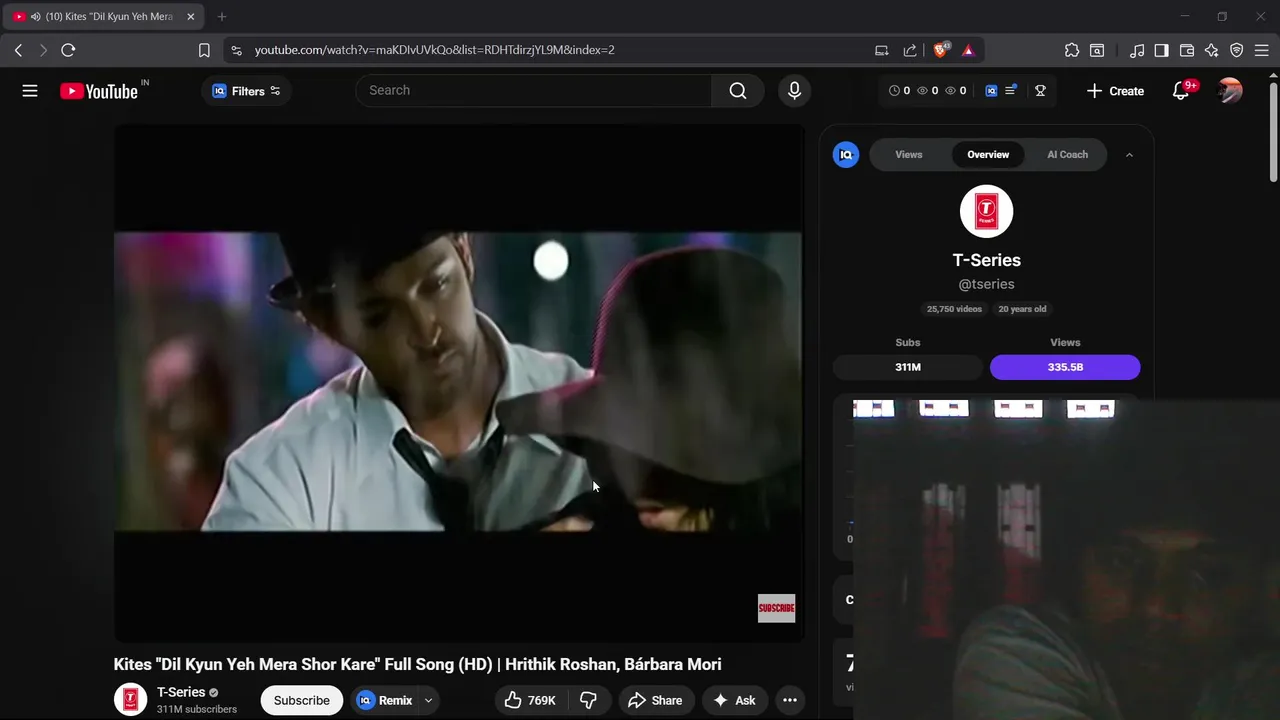Image resolution: width=1280 pixels, height=720 pixels.
Task: Open the vidIQ logo icon in header stats bar
Action: click(991, 91)
